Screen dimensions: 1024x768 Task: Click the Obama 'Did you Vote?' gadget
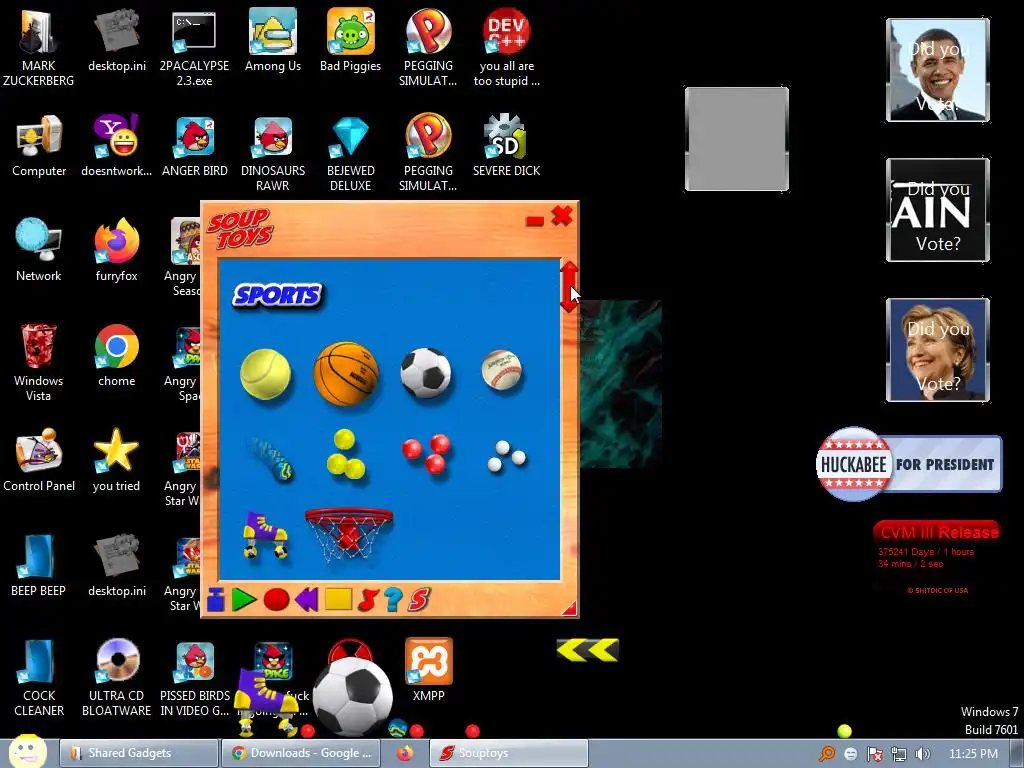click(x=938, y=70)
